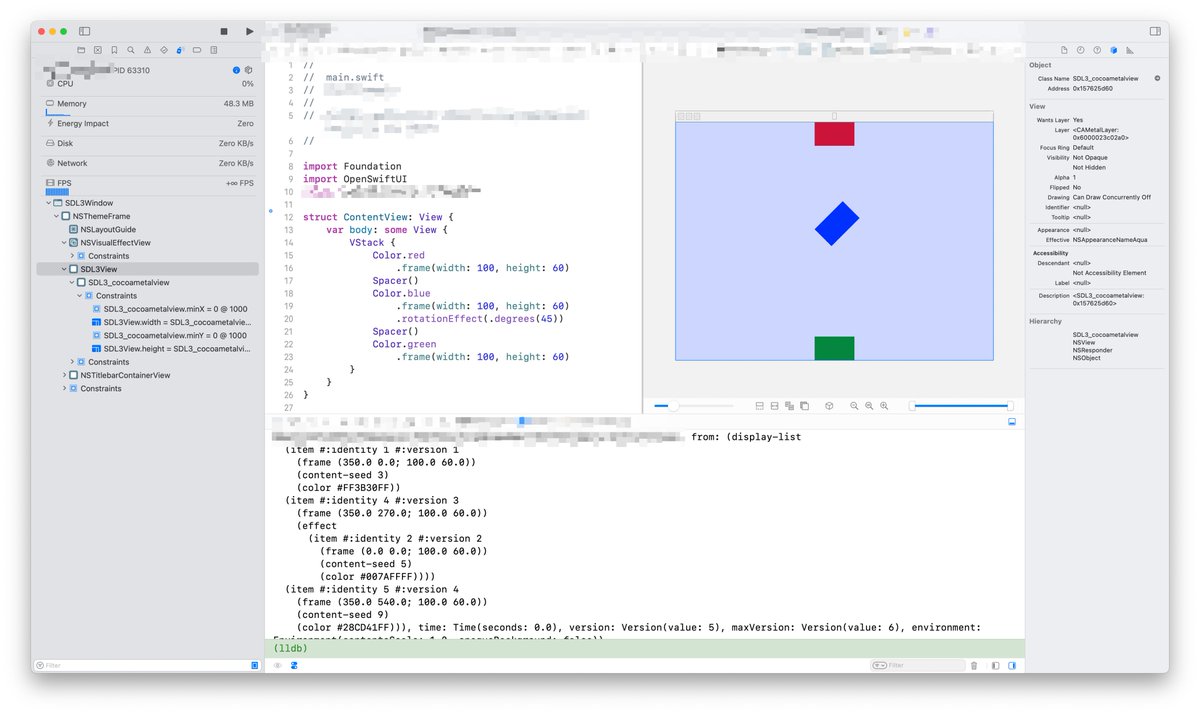Toggle the console pane in debug area
This screenshot has width=1200, height=714.
pyautogui.click(x=1012, y=665)
